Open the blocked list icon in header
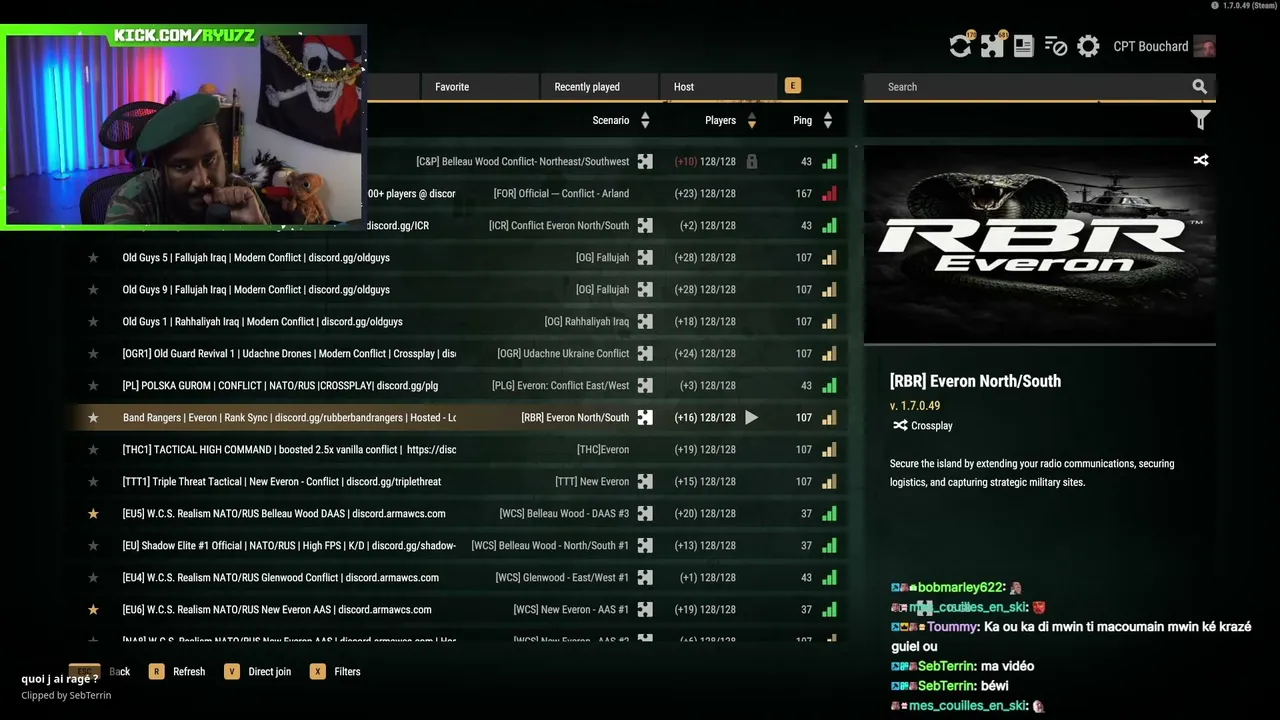 [x=1056, y=46]
